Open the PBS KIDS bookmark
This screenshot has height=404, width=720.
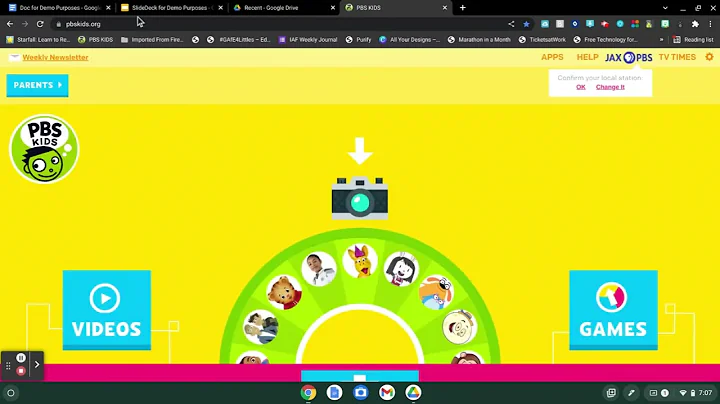96,40
